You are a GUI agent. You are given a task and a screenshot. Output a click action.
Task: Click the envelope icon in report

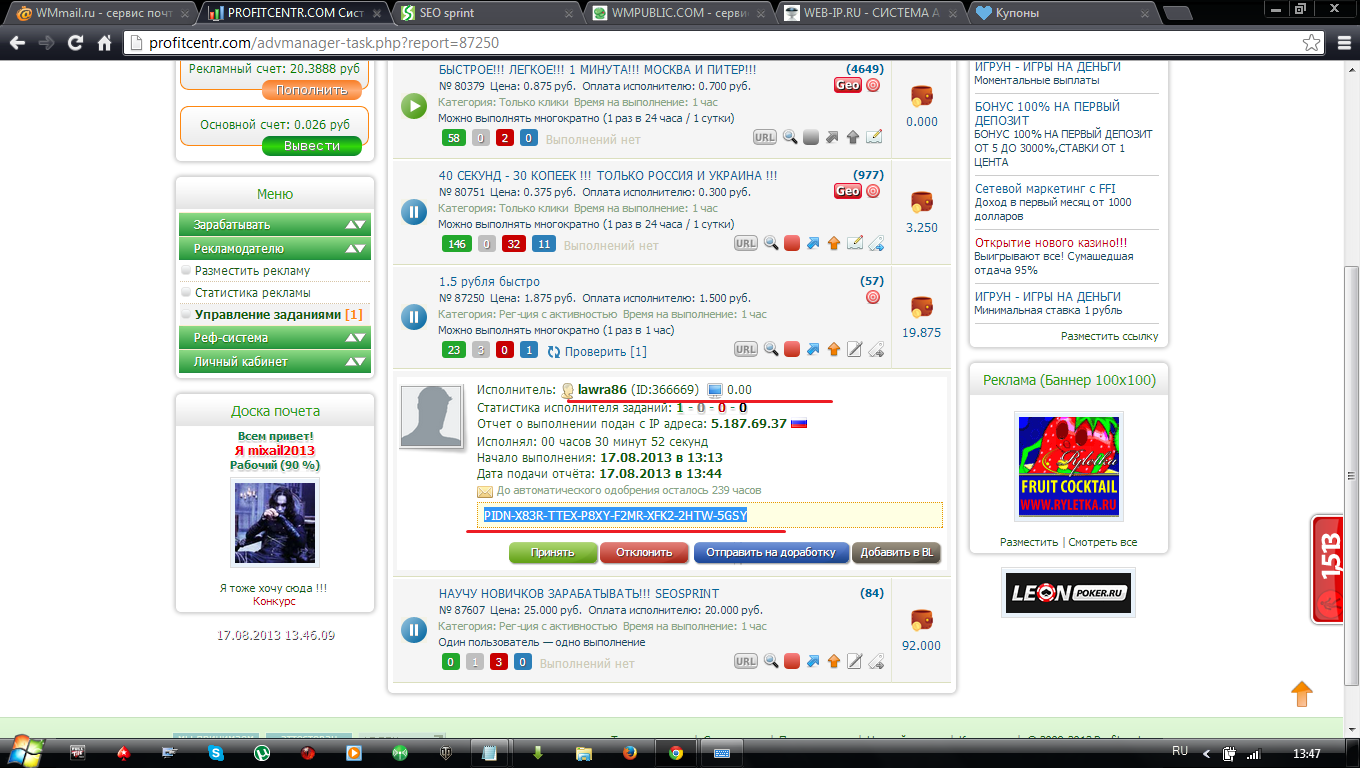tap(485, 491)
